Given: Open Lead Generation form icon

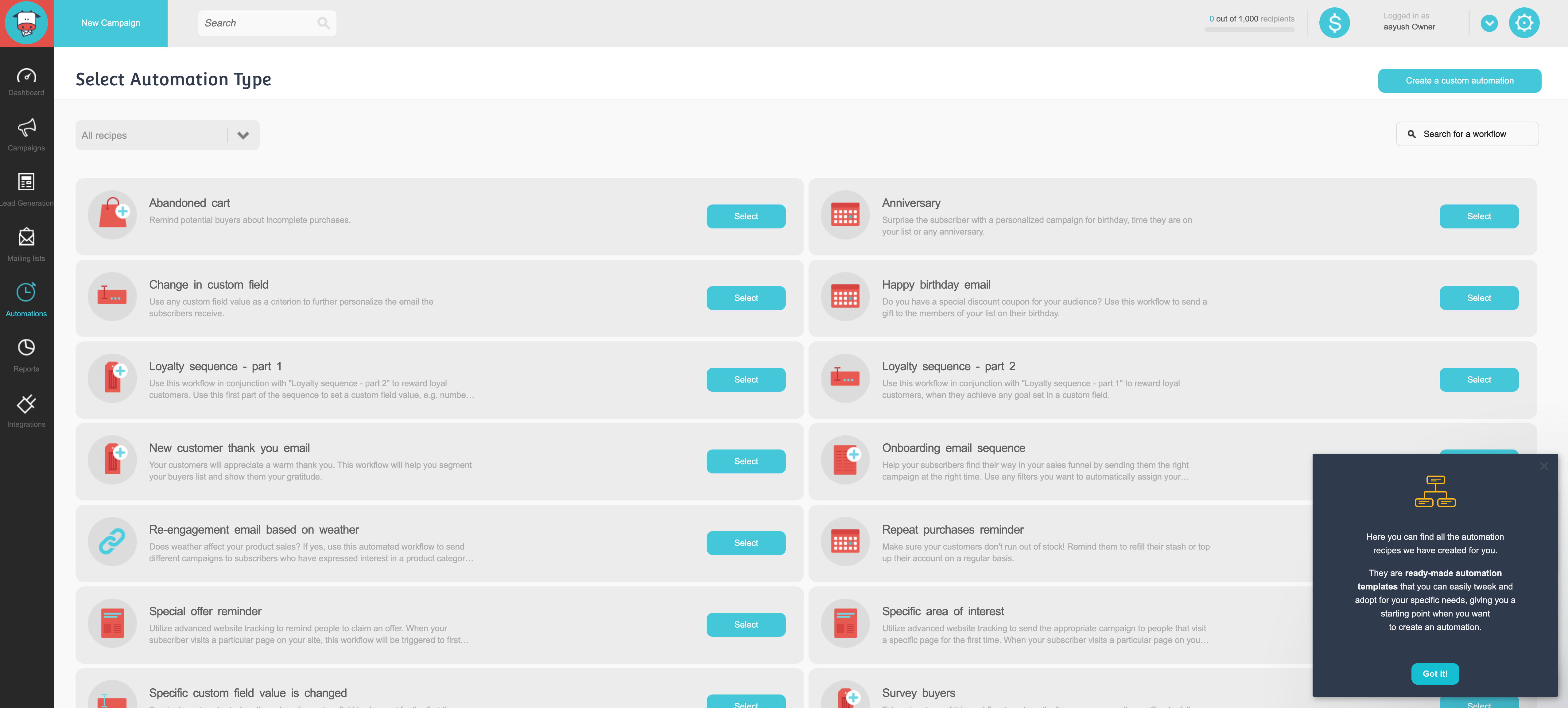Looking at the screenshot, I should tap(26, 182).
